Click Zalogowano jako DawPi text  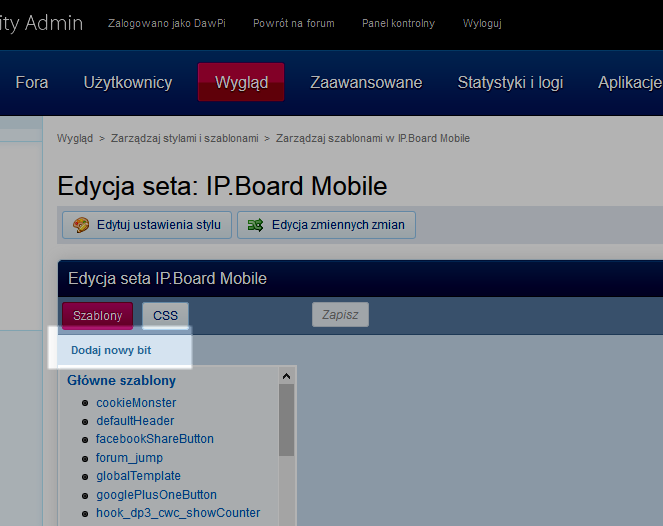[x=167, y=23]
